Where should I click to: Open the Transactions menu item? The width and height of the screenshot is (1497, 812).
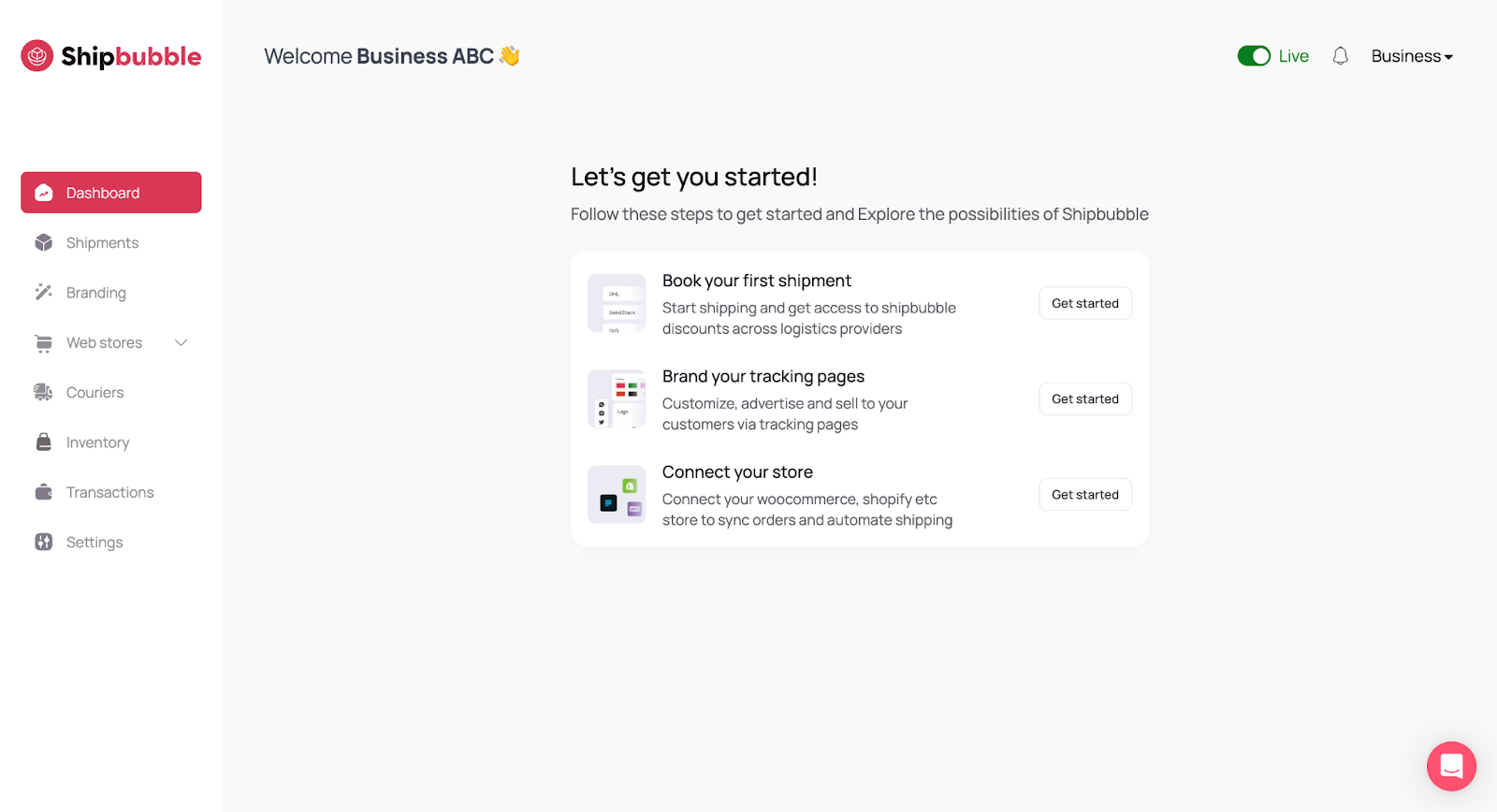(x=111, y=492)
